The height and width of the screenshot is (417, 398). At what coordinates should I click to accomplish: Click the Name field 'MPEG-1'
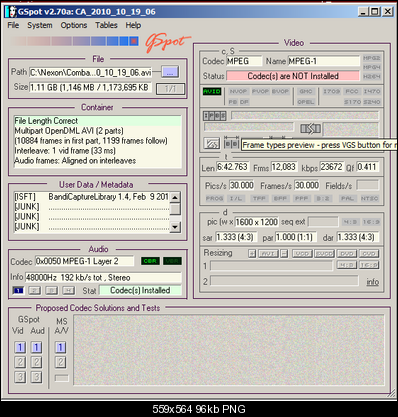point(324,61)
